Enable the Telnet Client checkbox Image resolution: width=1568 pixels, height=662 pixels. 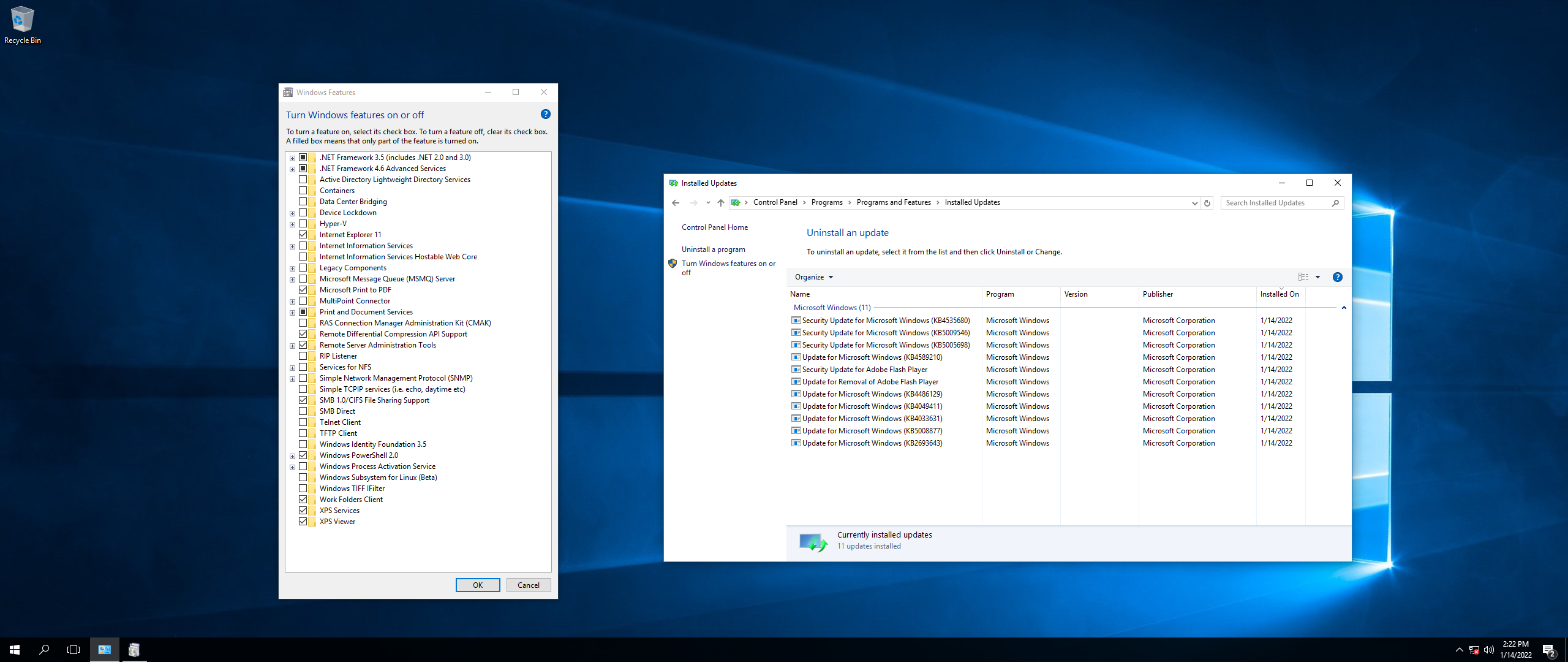point(303,422)
